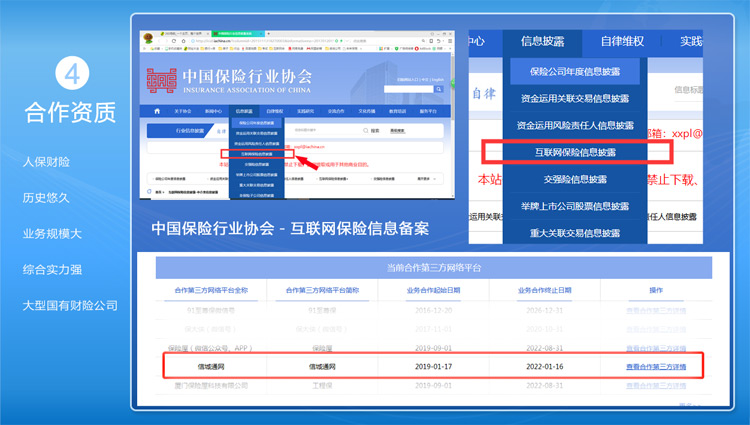Click the 当前合作第三方网络平台 table title bar
The height and width of the screenshot is (425, 750).
point(433,268)
